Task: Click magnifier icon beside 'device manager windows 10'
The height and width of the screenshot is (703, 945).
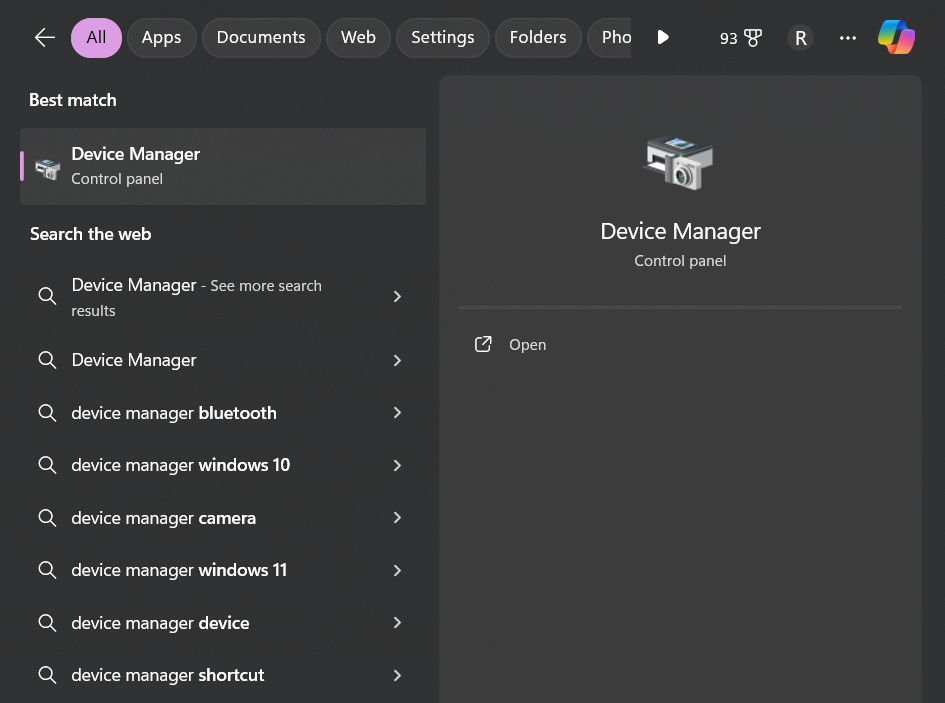Action: click(x=47, y=465)
